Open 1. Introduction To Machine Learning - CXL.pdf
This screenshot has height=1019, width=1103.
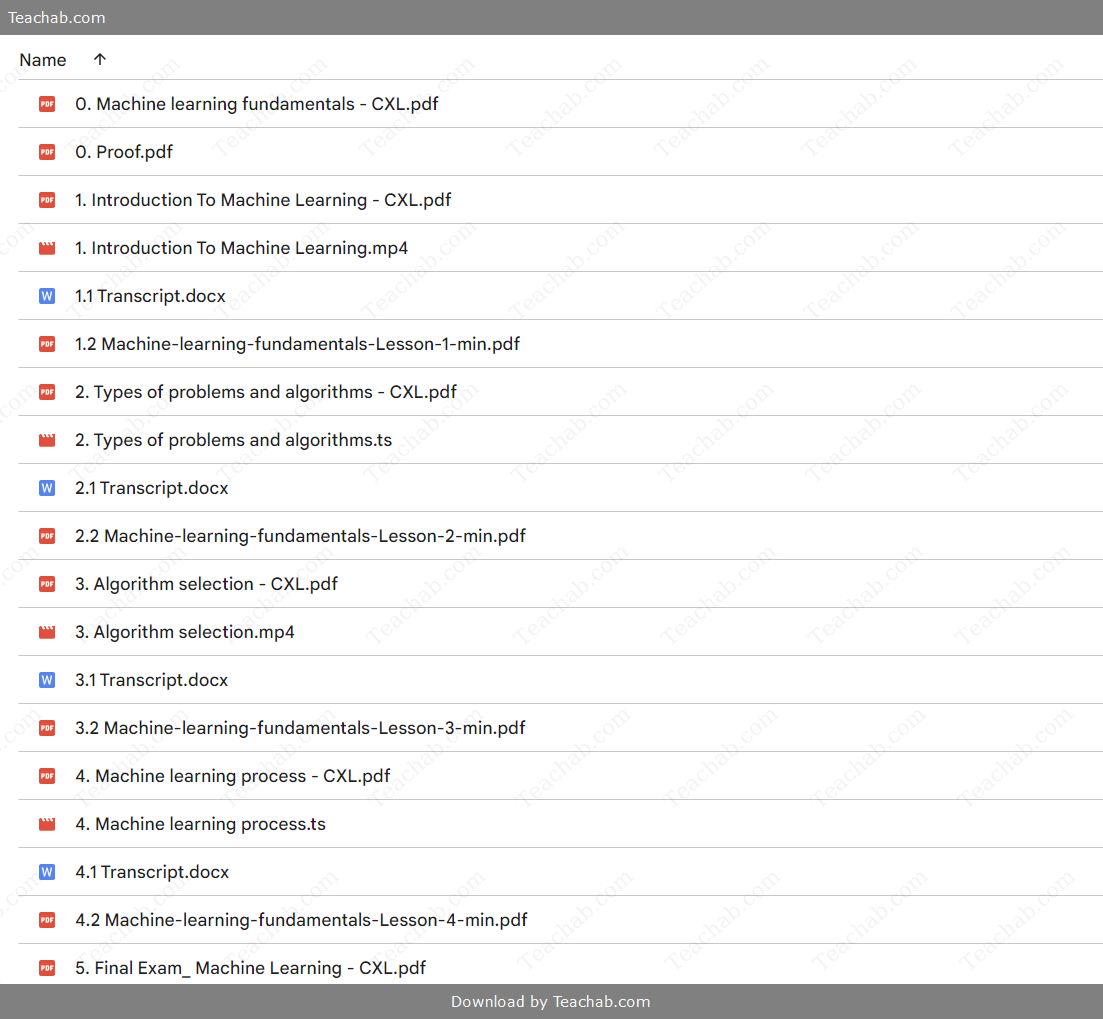[263, 200]
